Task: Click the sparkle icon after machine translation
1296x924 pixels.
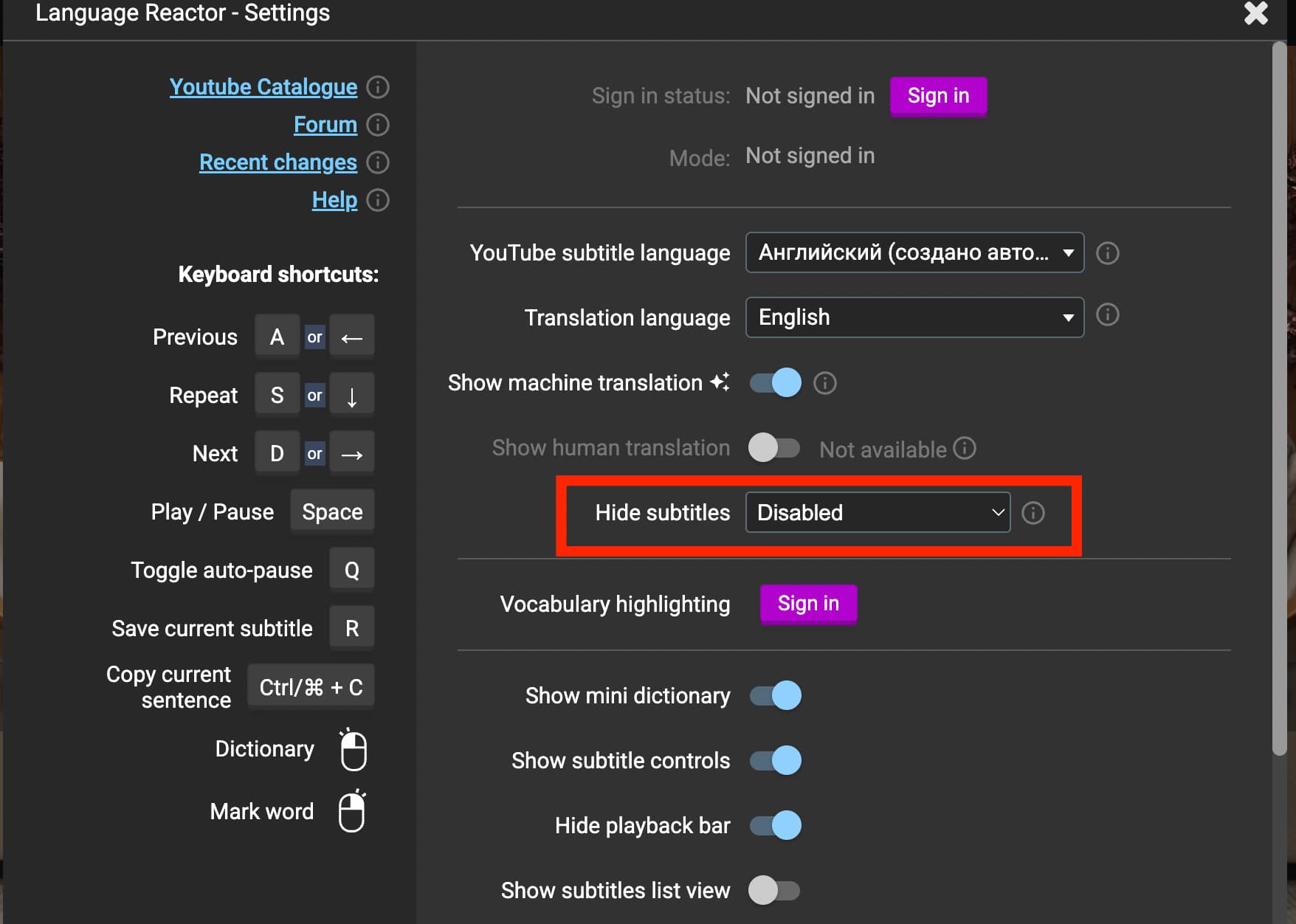Action: pyautogui.click(x=720, y=382)
